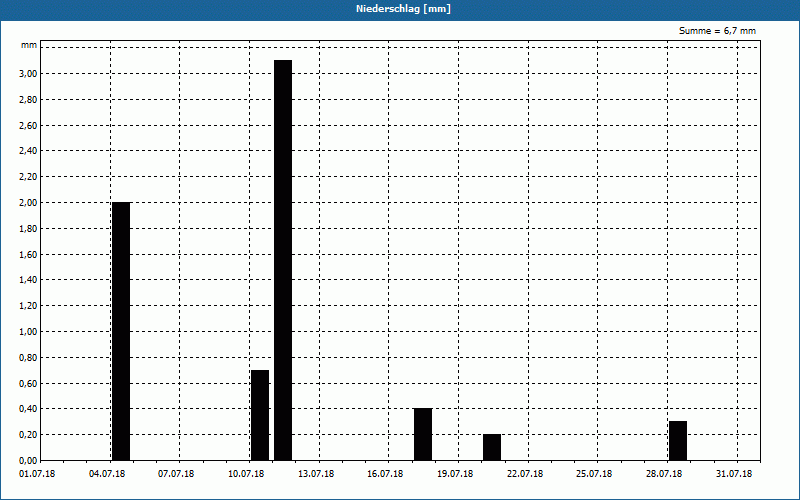Click the 0,20 mm bar before 22.07.18
The height and width of the screenshot is (500, 800).
pyautogui.click(x=492, y=447)
